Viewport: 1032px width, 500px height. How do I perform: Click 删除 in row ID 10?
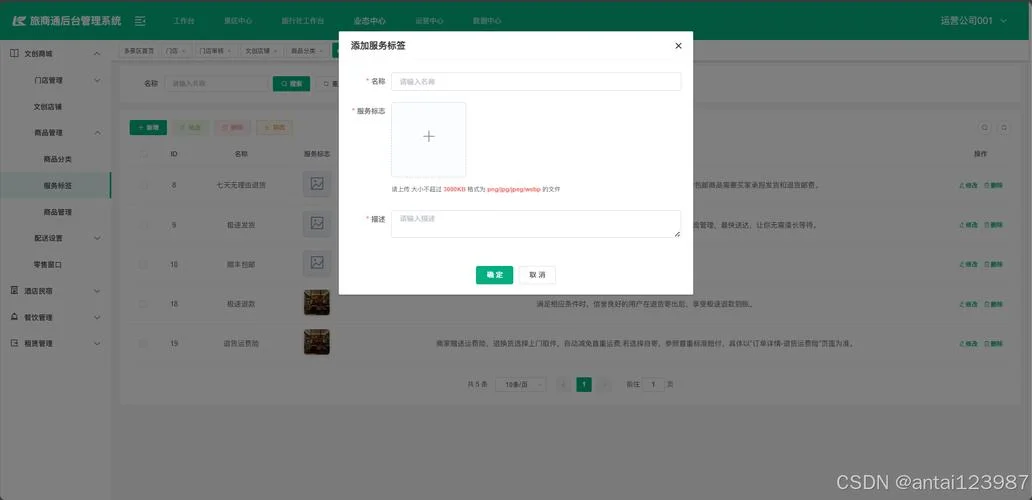tap(994, 264)
